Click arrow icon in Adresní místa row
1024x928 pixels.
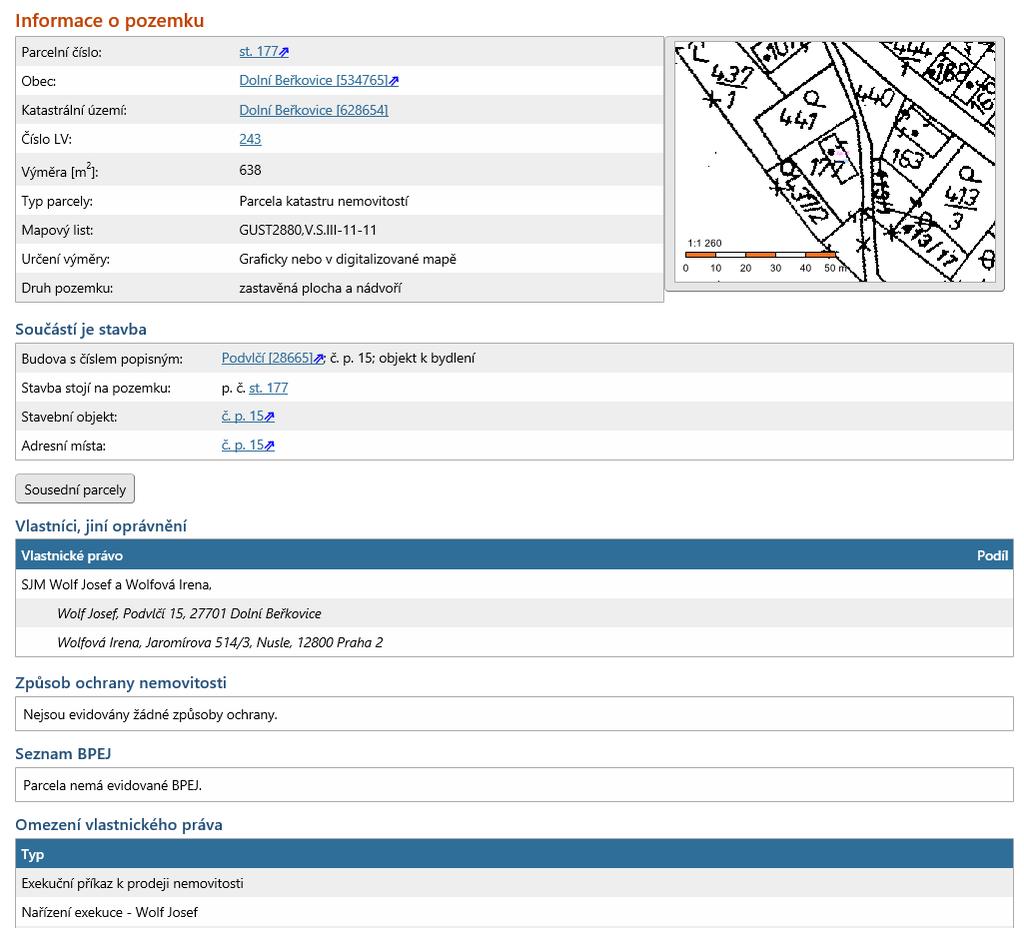point(269,445)
